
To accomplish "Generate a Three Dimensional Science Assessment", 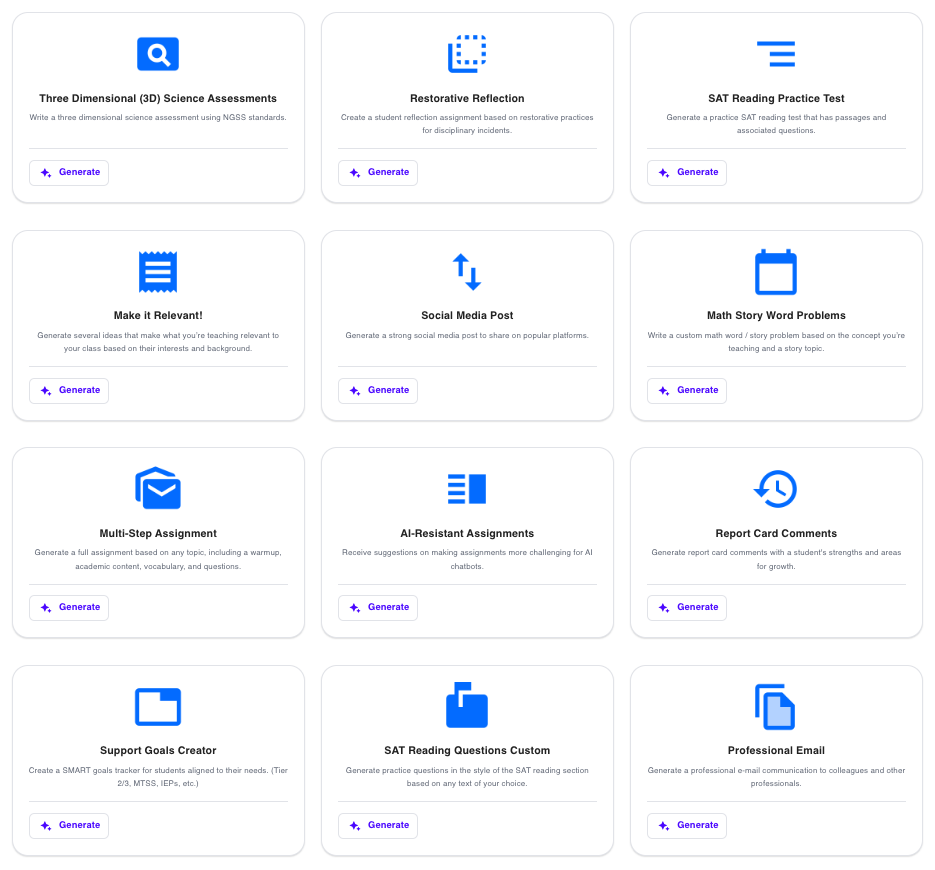I will click(x=69, y=172).
